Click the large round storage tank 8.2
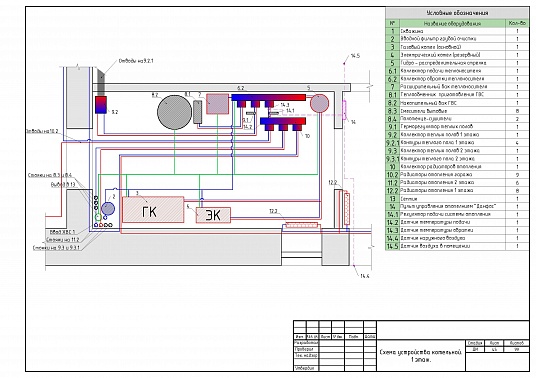This screenshot has height=378, width=536. pos(174,112)
